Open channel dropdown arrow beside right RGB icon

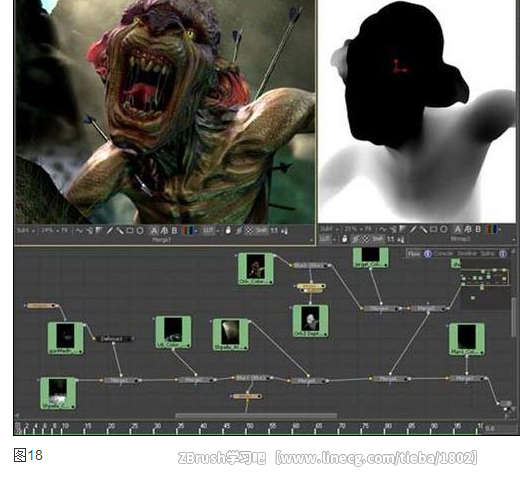point(499,229)
